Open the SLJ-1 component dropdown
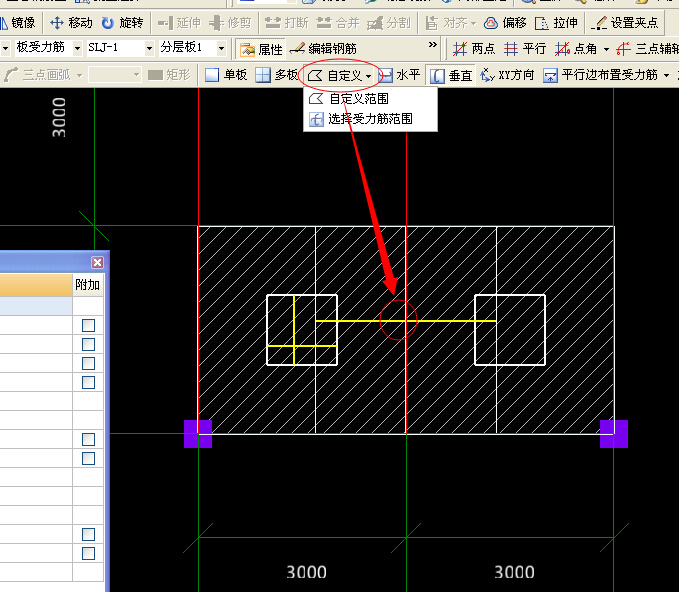679x592 pixels. click(149, 48)
